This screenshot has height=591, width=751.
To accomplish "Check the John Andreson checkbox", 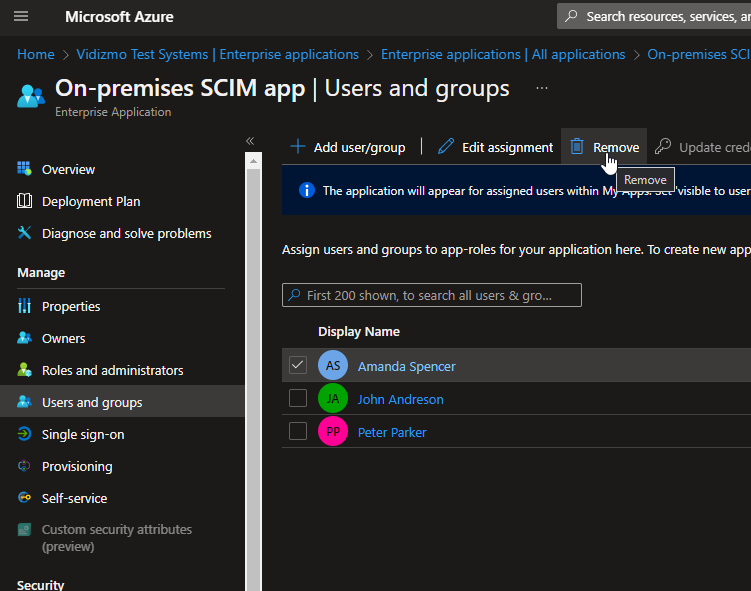I will tap(298, 399).
